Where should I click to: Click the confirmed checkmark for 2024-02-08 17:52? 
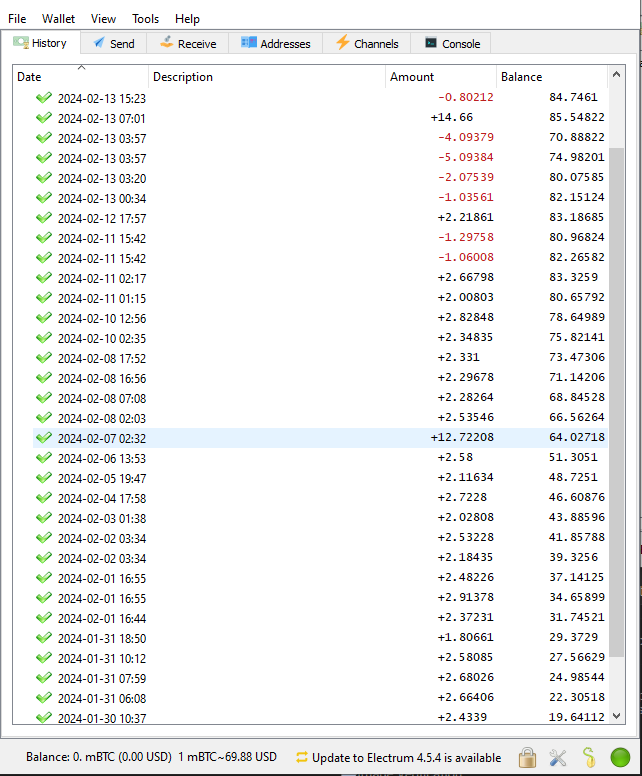(44, 358)
